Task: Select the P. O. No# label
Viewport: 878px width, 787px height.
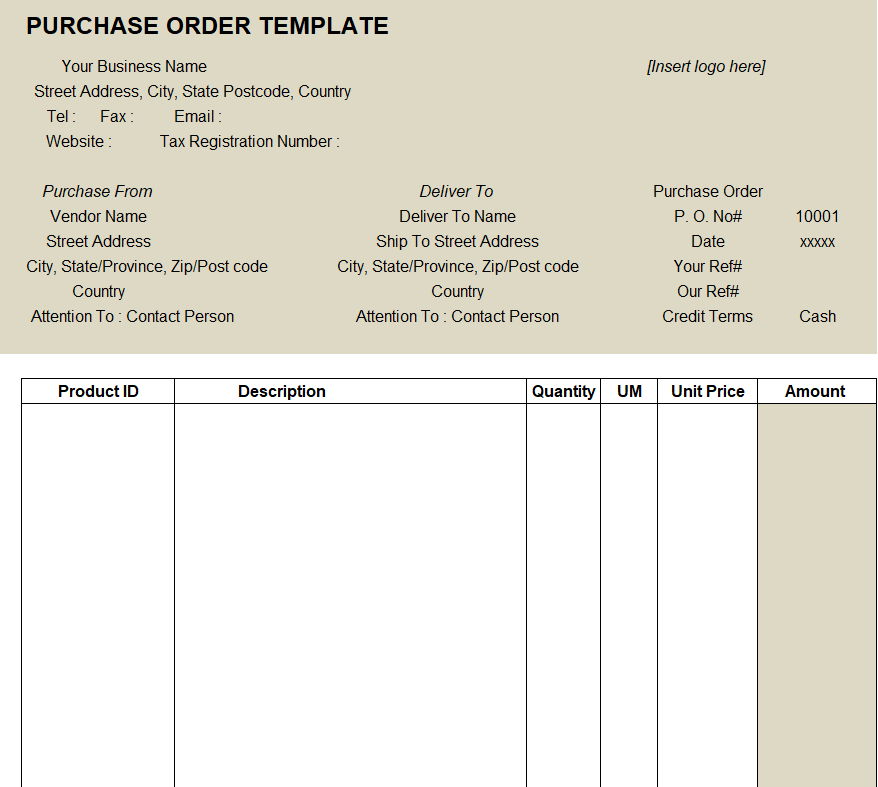Action: (x=707, y=216)
